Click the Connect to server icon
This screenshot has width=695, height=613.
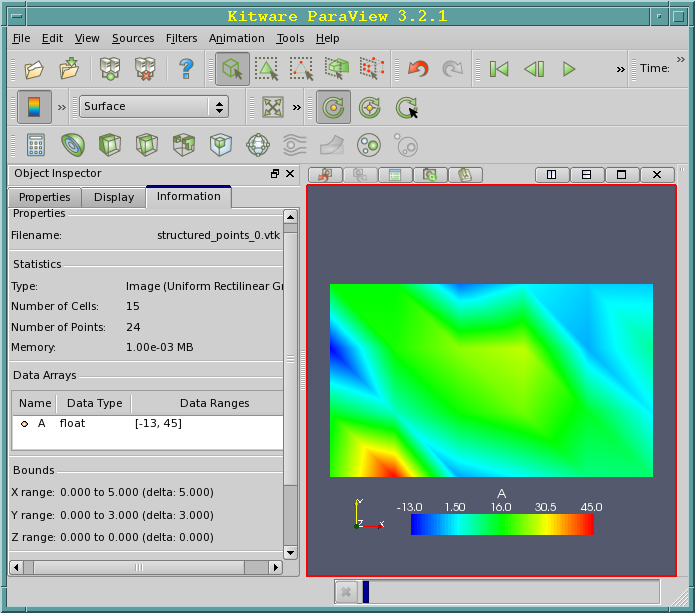pyautogui.click(x=110, y=69)
